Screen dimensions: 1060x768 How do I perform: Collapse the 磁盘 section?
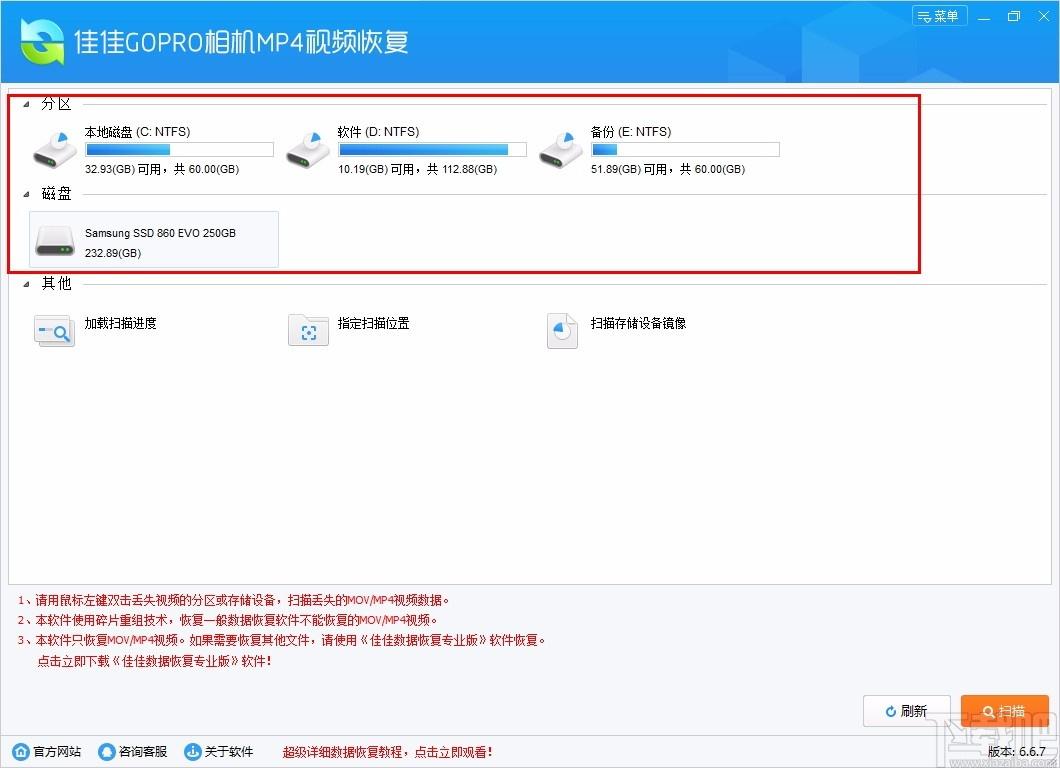tap(26, 194)
